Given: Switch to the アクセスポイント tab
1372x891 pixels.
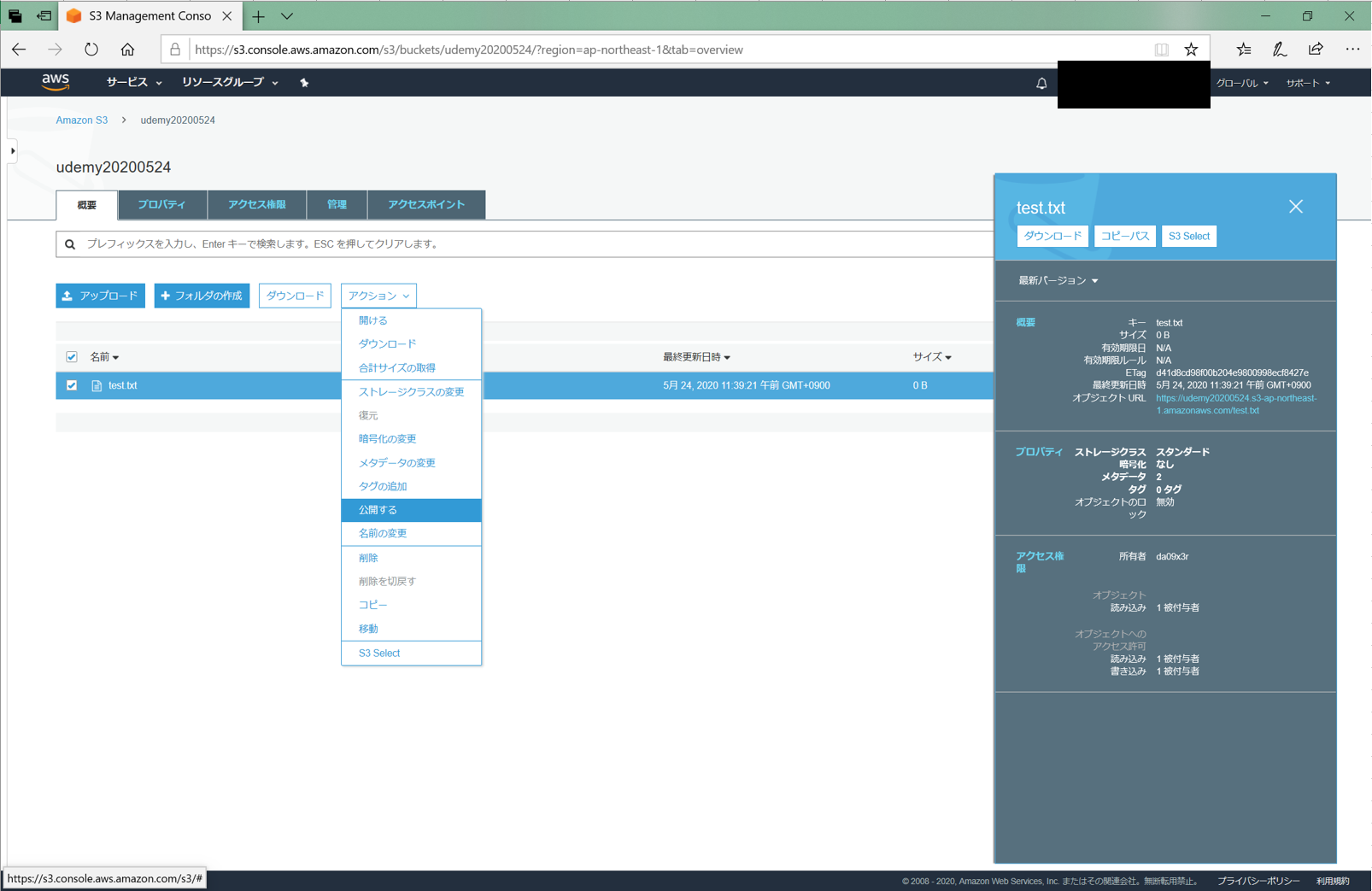Looking at the screenshot, I should 426,205.
